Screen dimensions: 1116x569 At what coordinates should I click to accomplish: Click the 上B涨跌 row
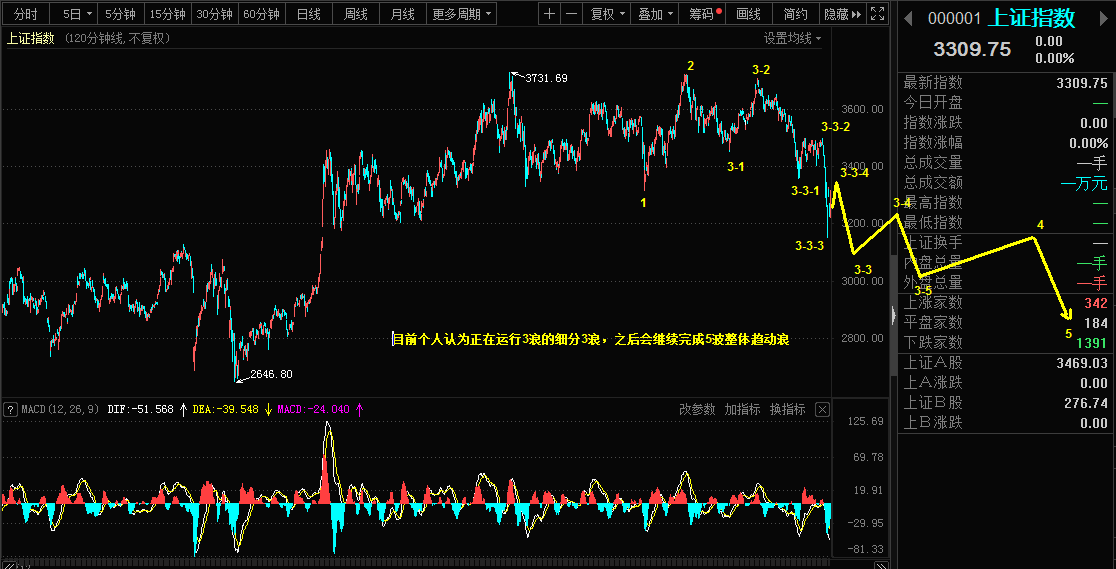(1006, 423)
